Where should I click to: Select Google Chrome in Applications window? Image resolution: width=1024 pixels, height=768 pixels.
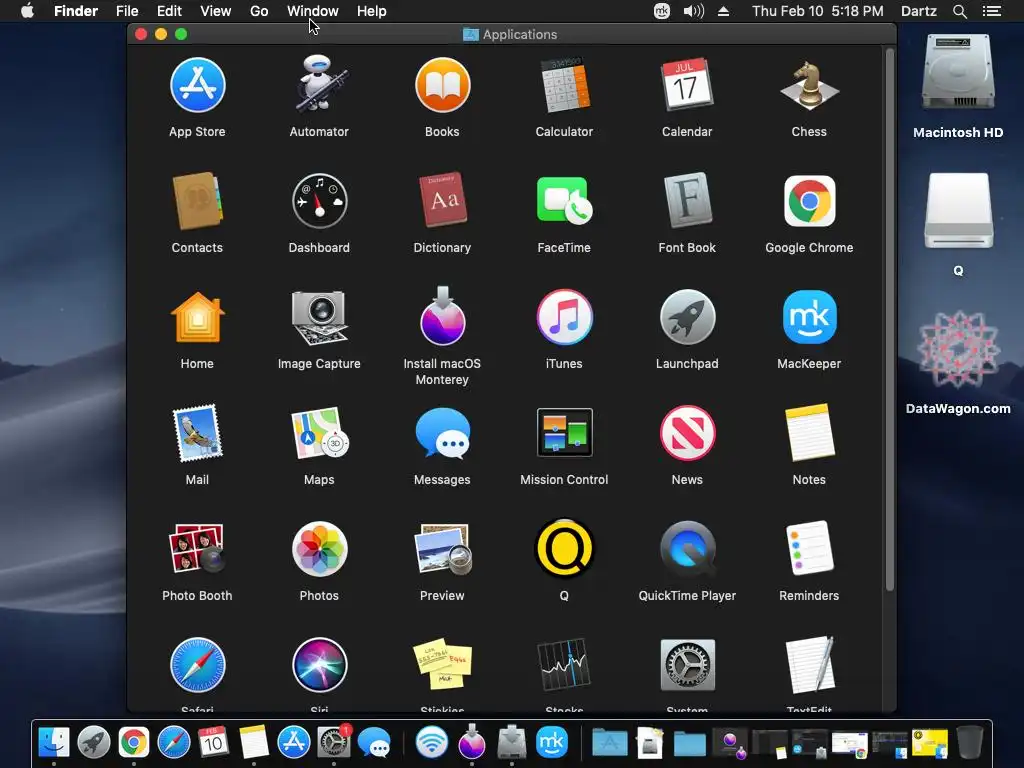(x=809, y=201)
